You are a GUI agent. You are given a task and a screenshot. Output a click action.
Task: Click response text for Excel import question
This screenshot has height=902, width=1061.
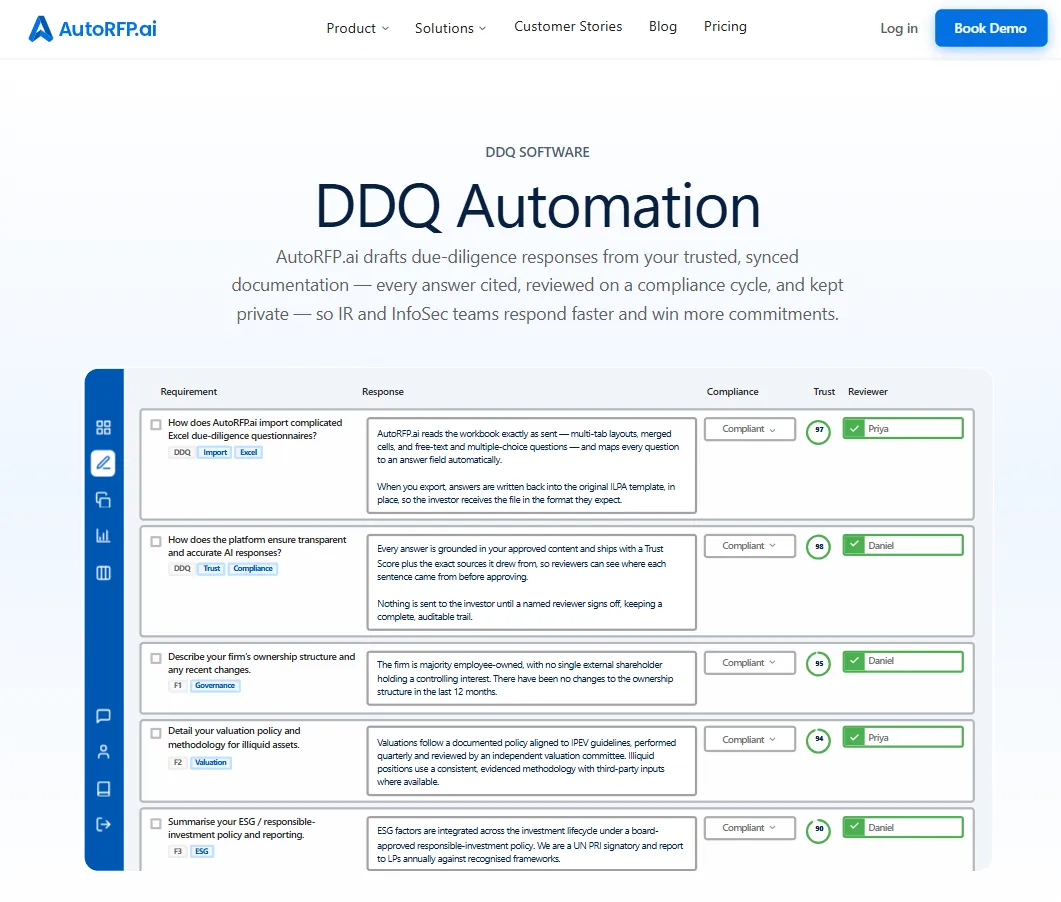[531, 466]
